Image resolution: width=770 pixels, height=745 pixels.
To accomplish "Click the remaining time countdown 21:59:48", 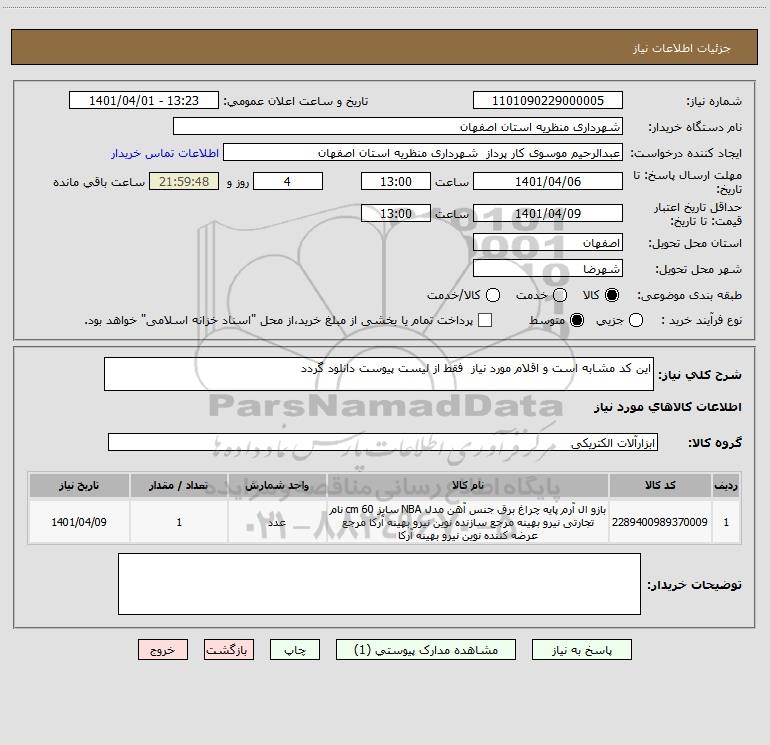I will 184,181.
